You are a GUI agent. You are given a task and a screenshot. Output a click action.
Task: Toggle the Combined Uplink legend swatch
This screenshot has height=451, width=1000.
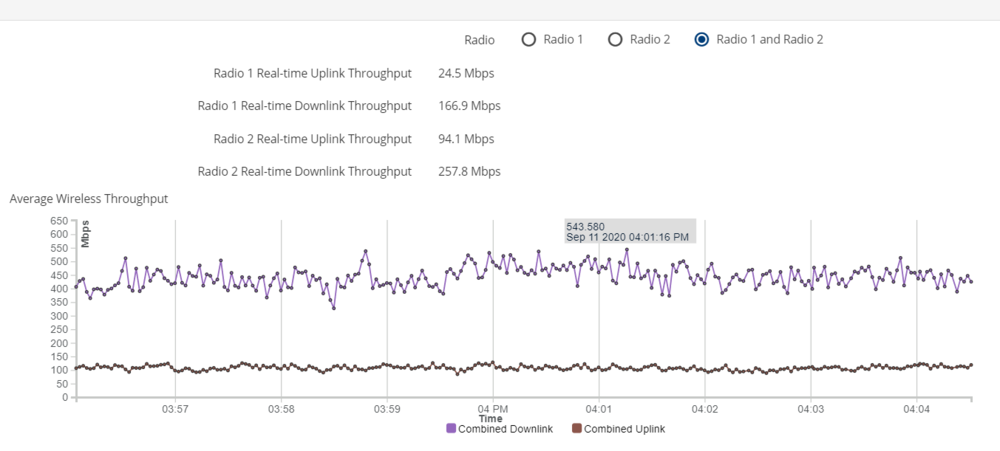[x=577, y=429]
